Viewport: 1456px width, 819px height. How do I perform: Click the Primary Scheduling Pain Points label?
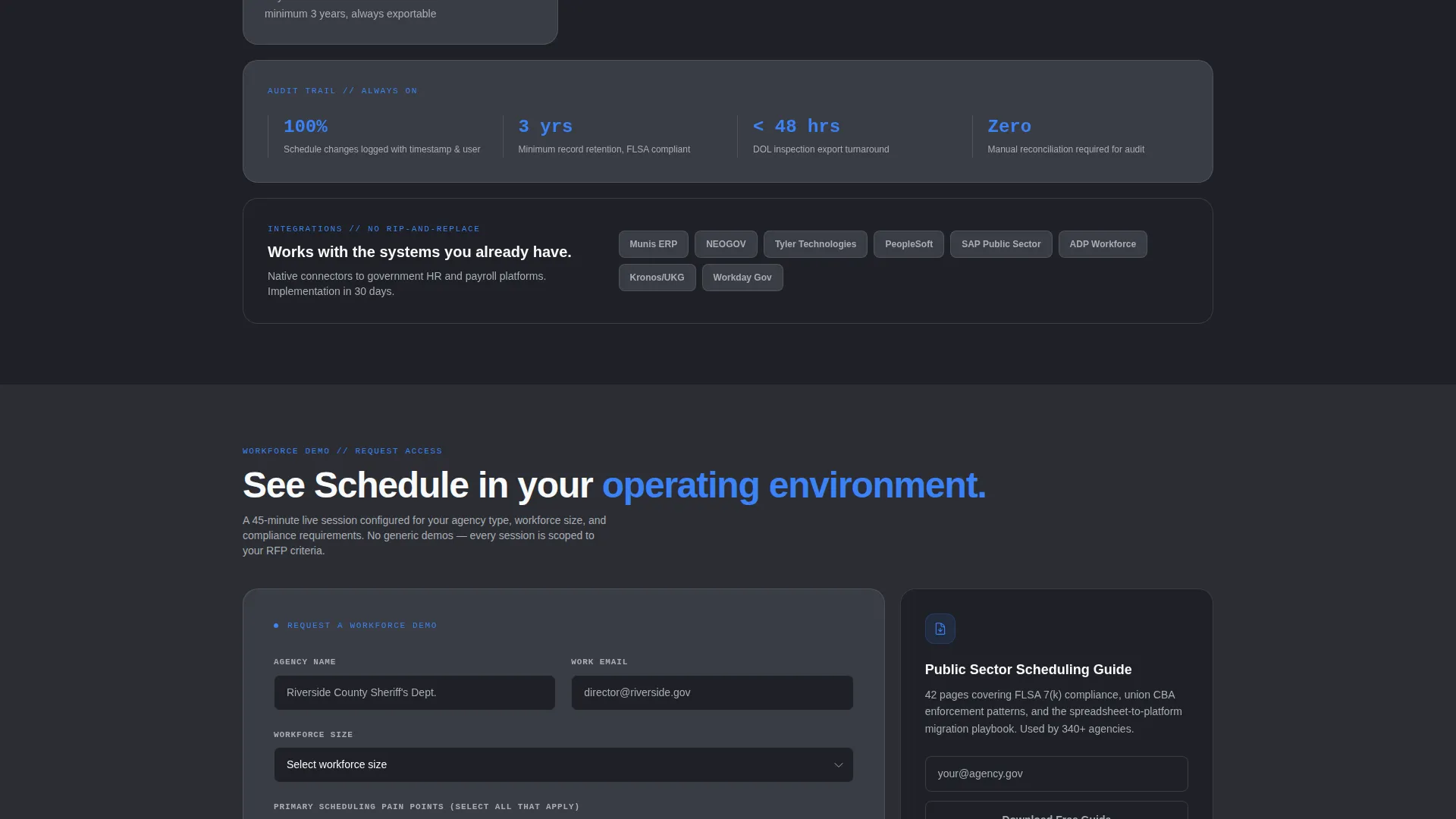pyautogui.click(x=426, y=807)
